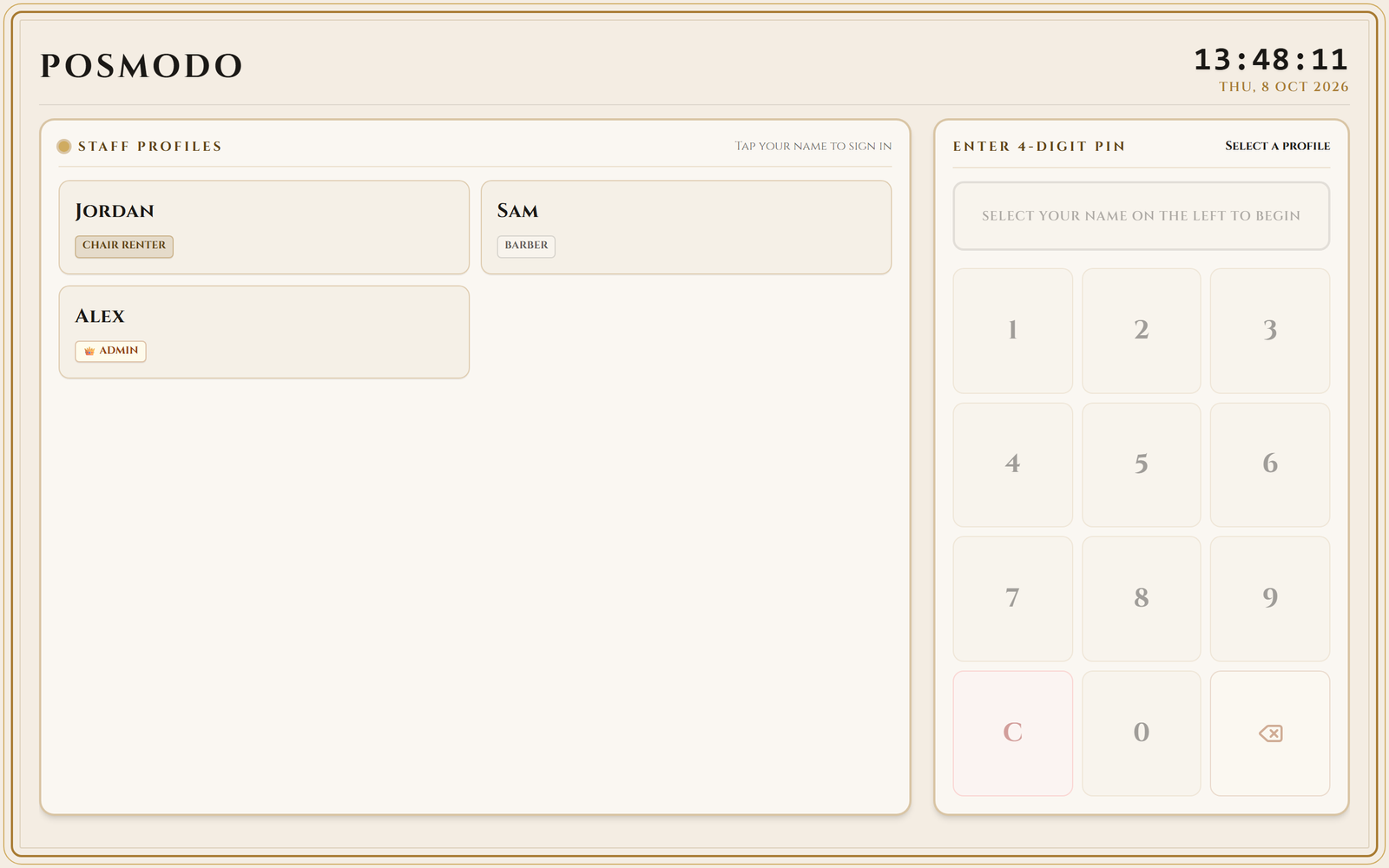Tap keypad digit 1

(1013, 331)
